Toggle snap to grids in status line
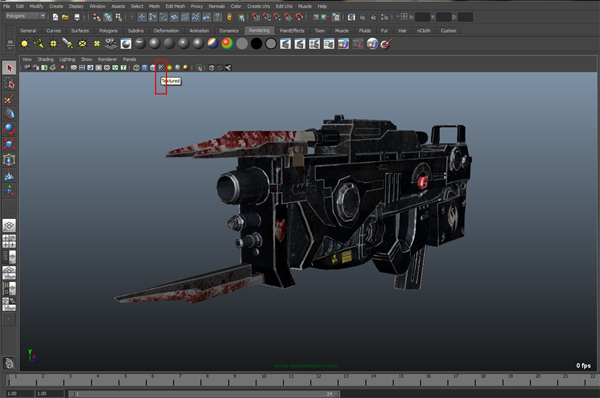This screenshot has height=398, width=600. [256, 17]
